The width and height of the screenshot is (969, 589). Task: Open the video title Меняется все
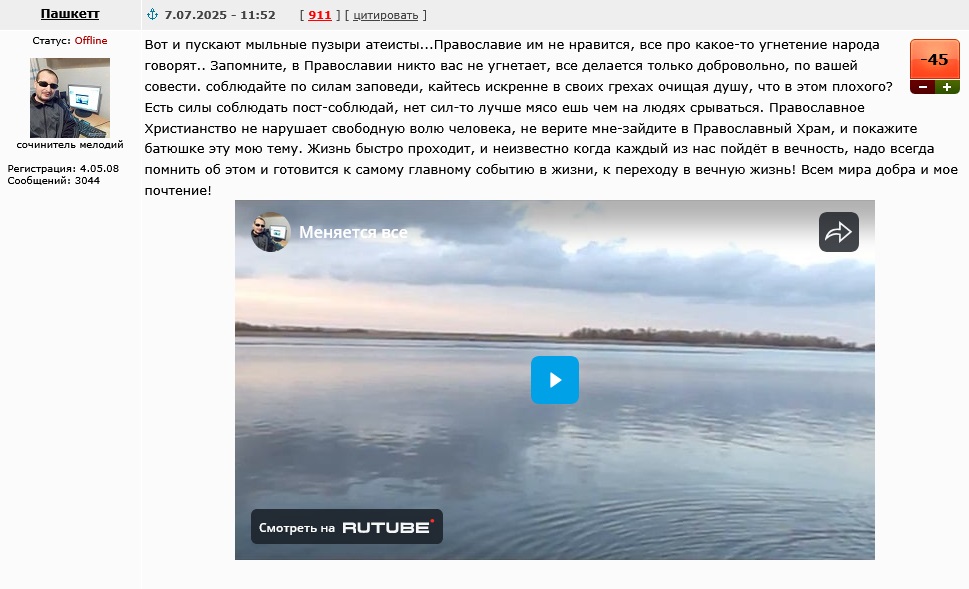353,232
